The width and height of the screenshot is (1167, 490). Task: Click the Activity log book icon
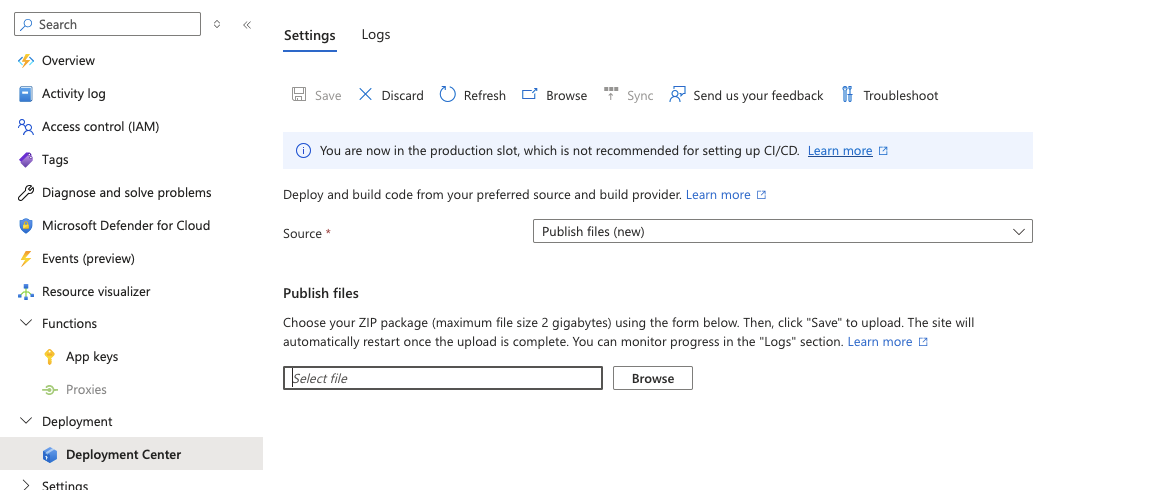pyautogui.click(x=26, y=94)
